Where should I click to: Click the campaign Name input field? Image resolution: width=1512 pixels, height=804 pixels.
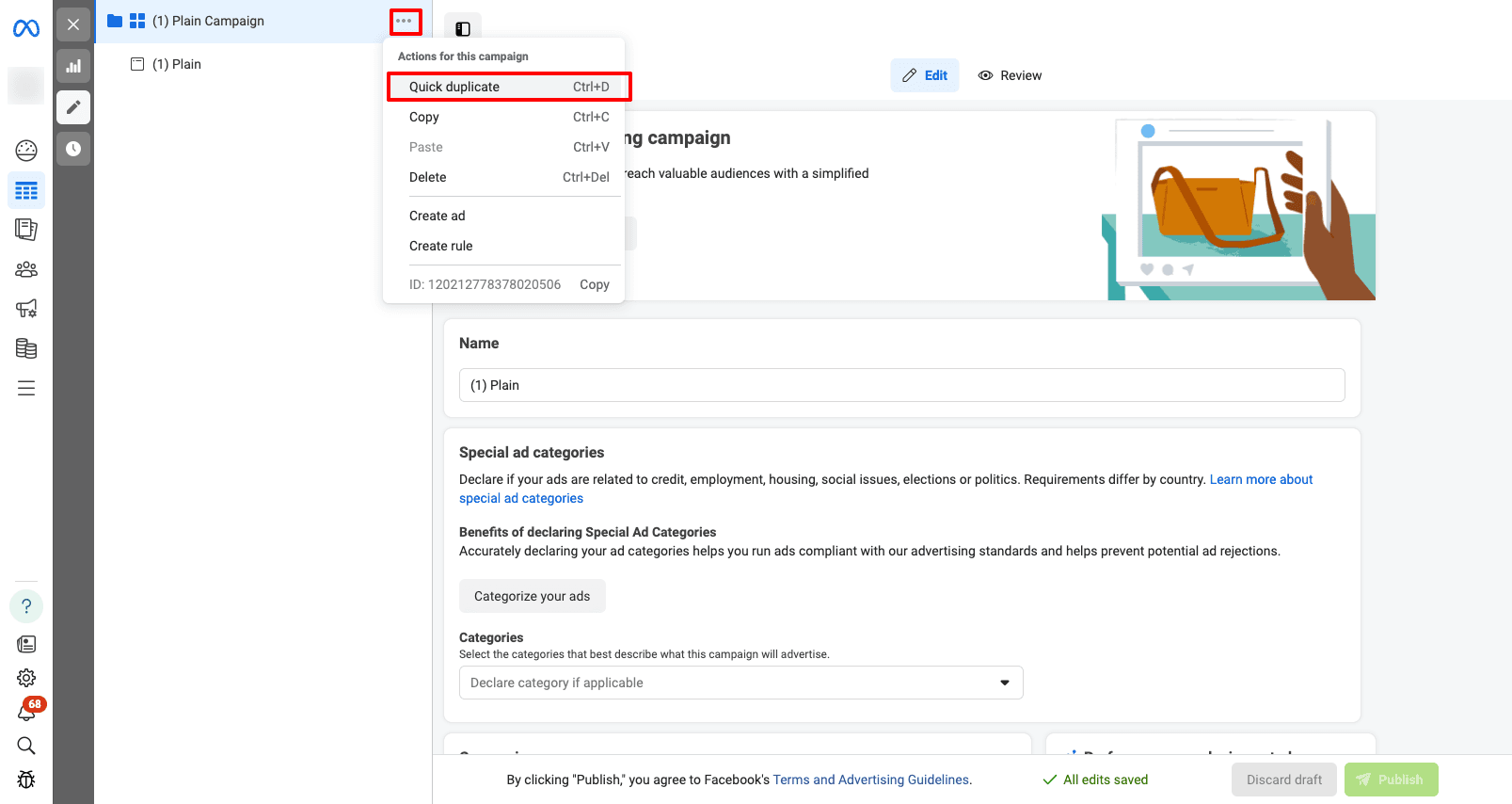pyautogui.click(x=901, y=385)
